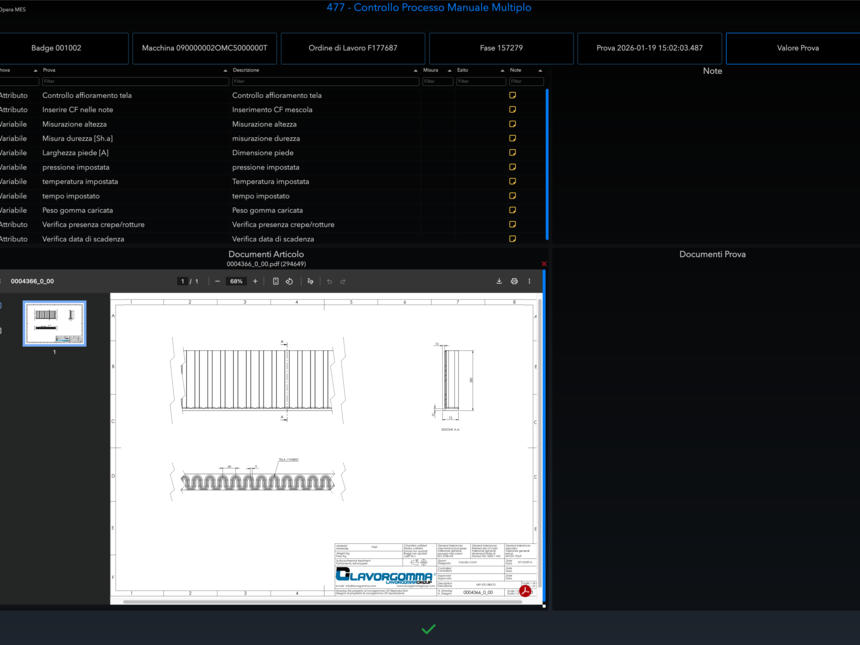Viewport: 860px width, 645px height.
Task: Open the note icon for Misura durezza row
Action: [513, 139]
